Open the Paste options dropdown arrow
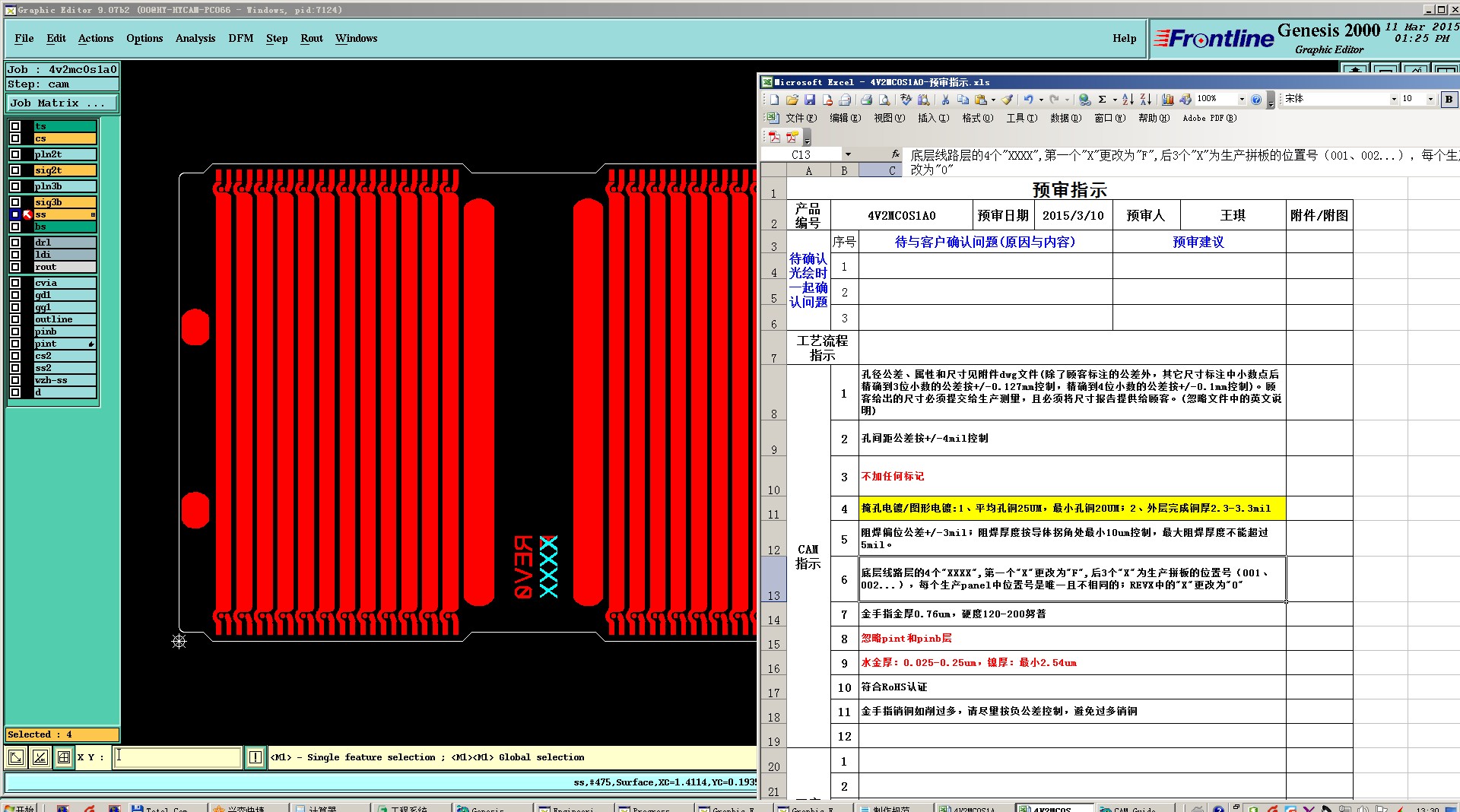 click(x=993, y=100)
